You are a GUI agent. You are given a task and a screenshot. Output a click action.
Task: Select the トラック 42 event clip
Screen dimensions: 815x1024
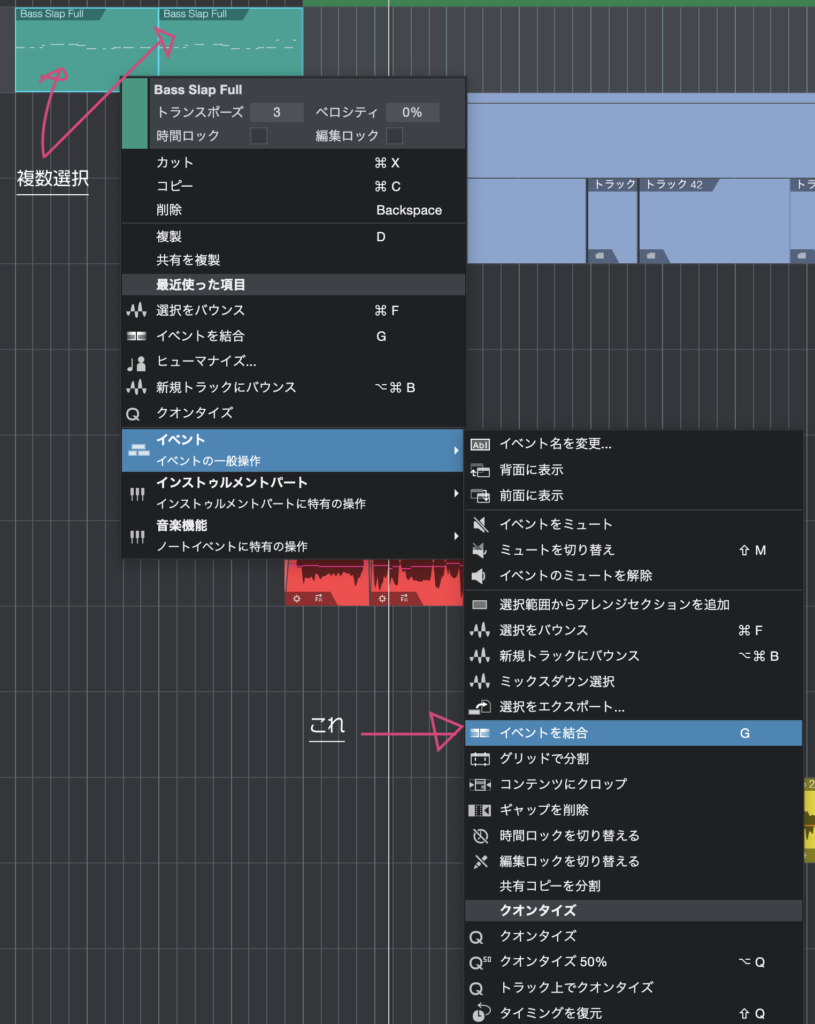(x=713, y=222)
